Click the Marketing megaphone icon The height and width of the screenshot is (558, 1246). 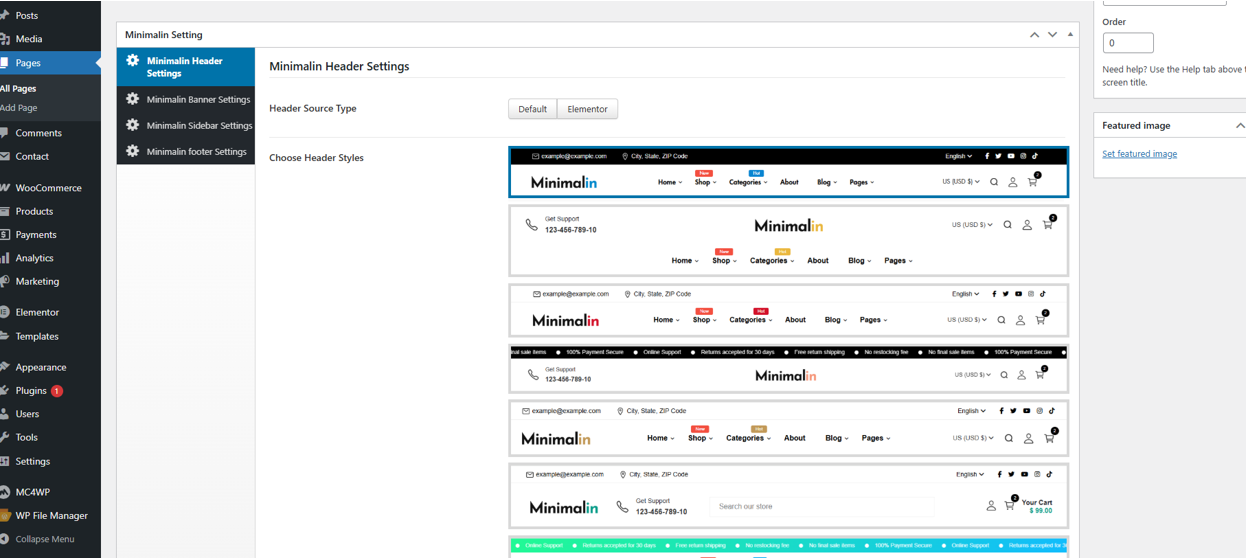coord(4,281)
